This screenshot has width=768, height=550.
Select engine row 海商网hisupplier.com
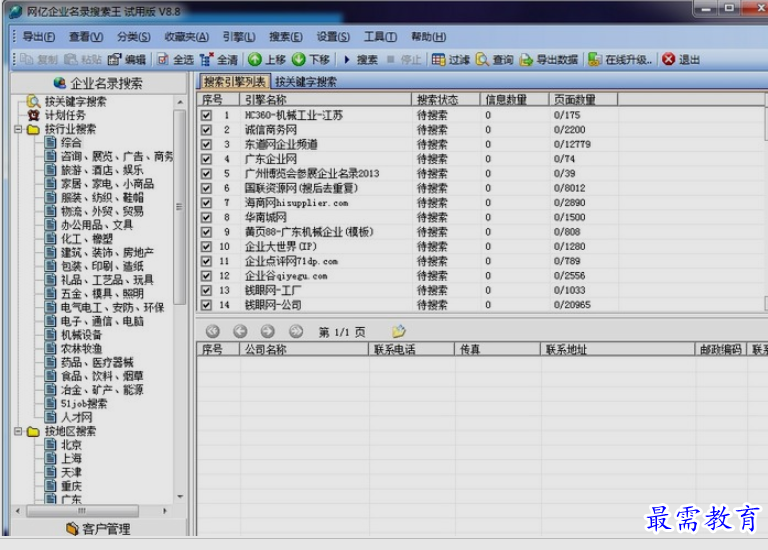(296, 203)
